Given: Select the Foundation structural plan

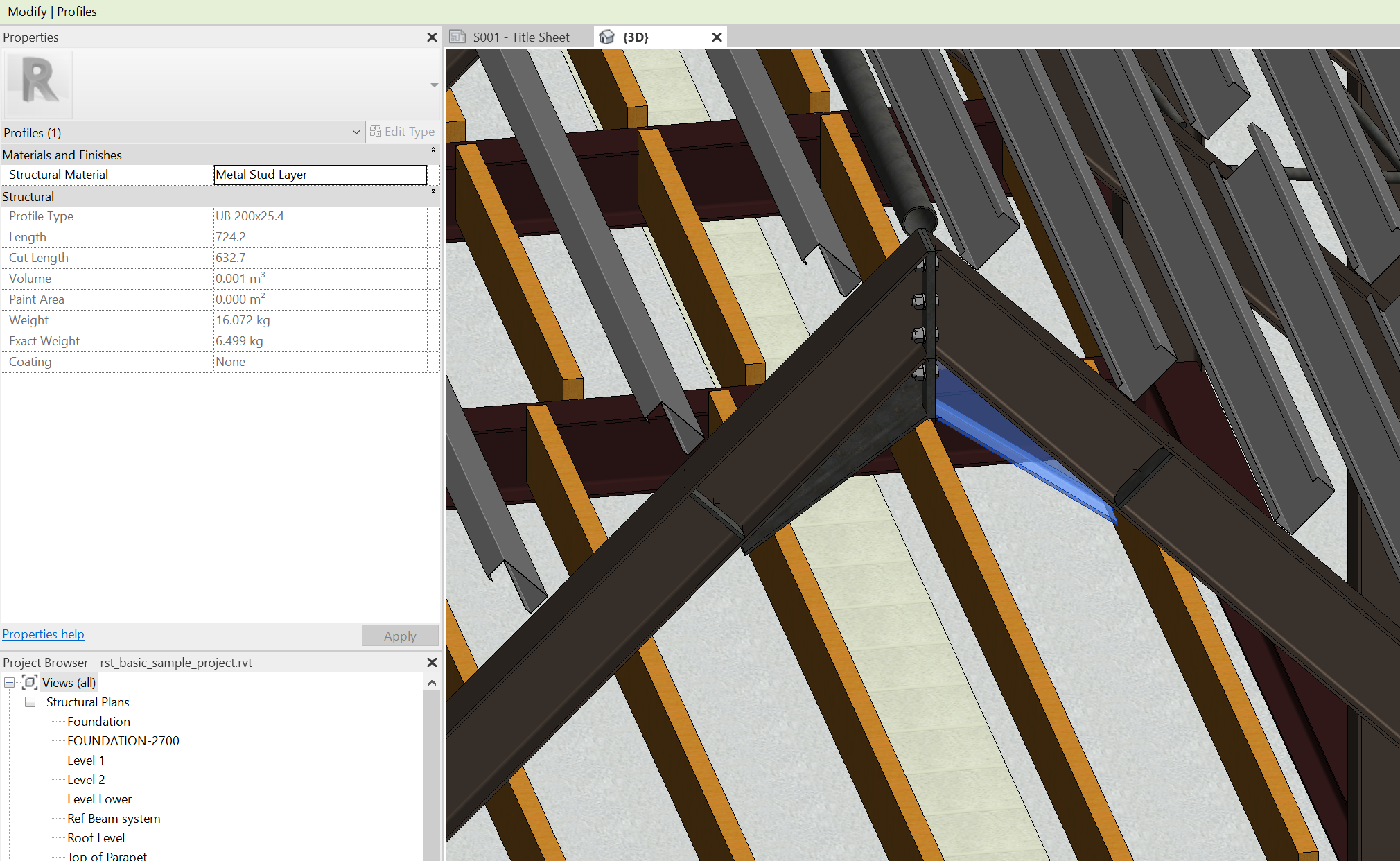Looking at the screenshot, I should pyautogui.click(x=98, y=721).
